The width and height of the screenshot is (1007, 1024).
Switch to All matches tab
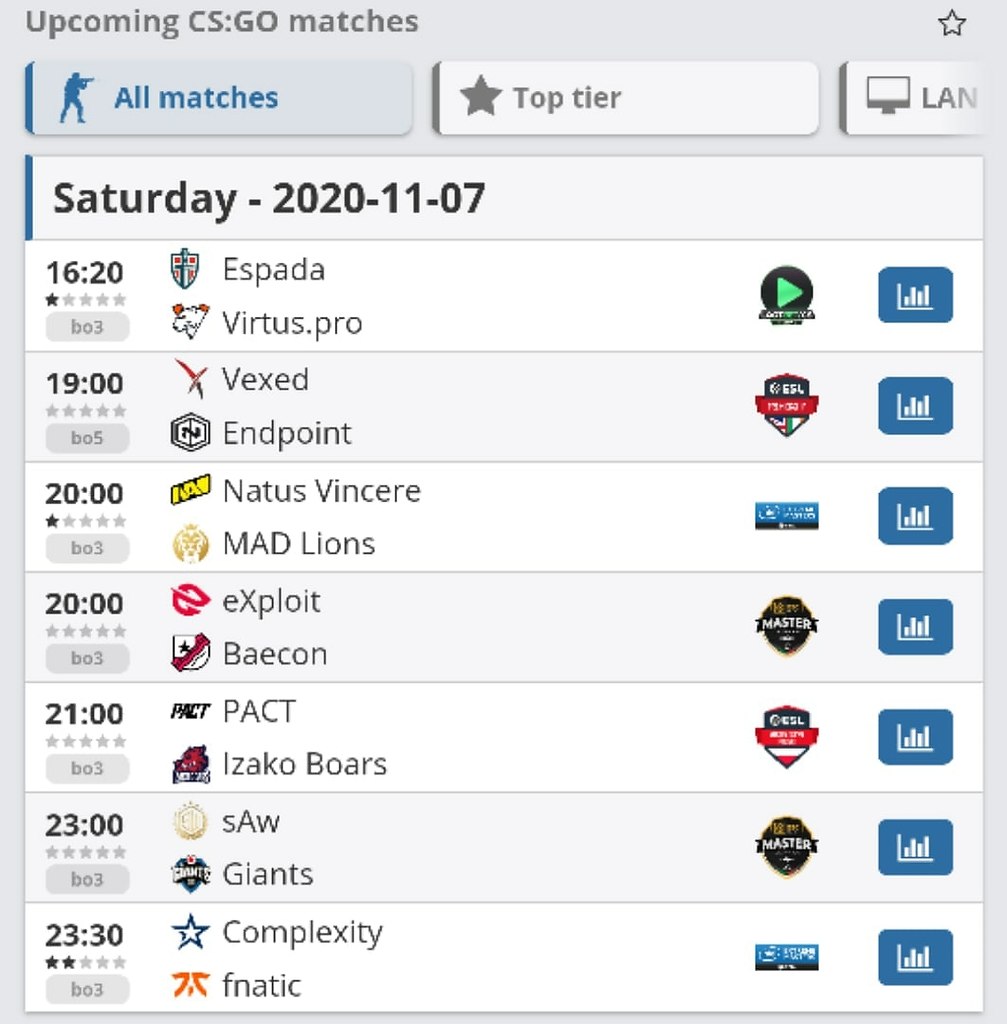(219, 98)
